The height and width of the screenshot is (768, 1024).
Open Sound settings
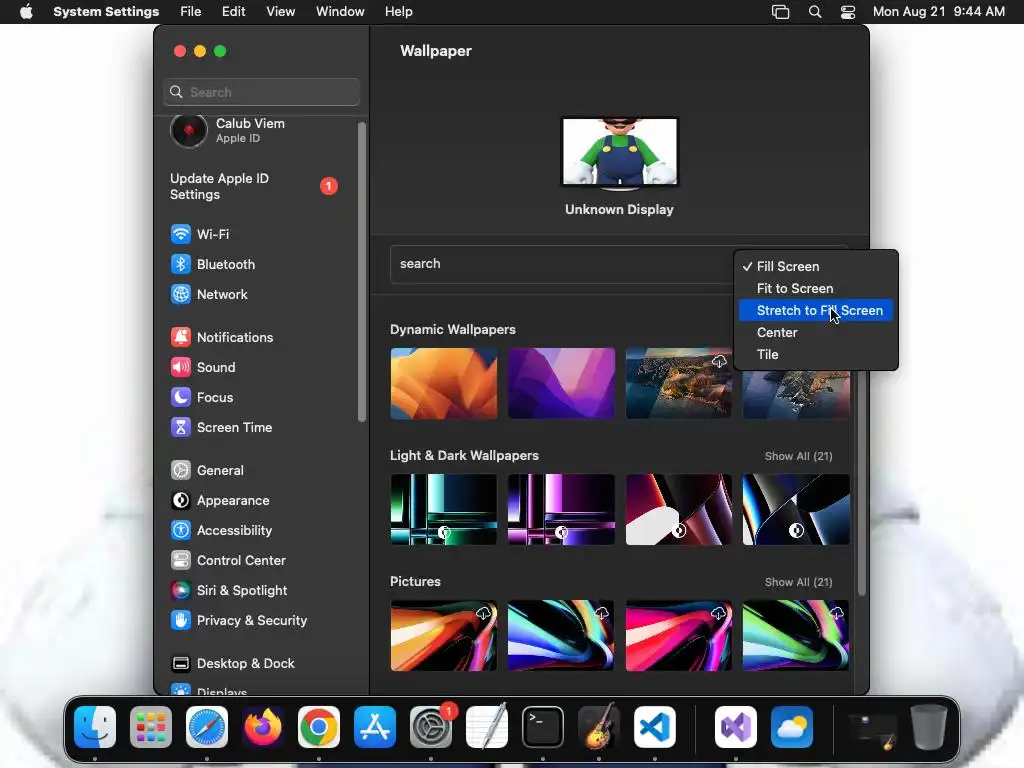[x=203, y=367]
